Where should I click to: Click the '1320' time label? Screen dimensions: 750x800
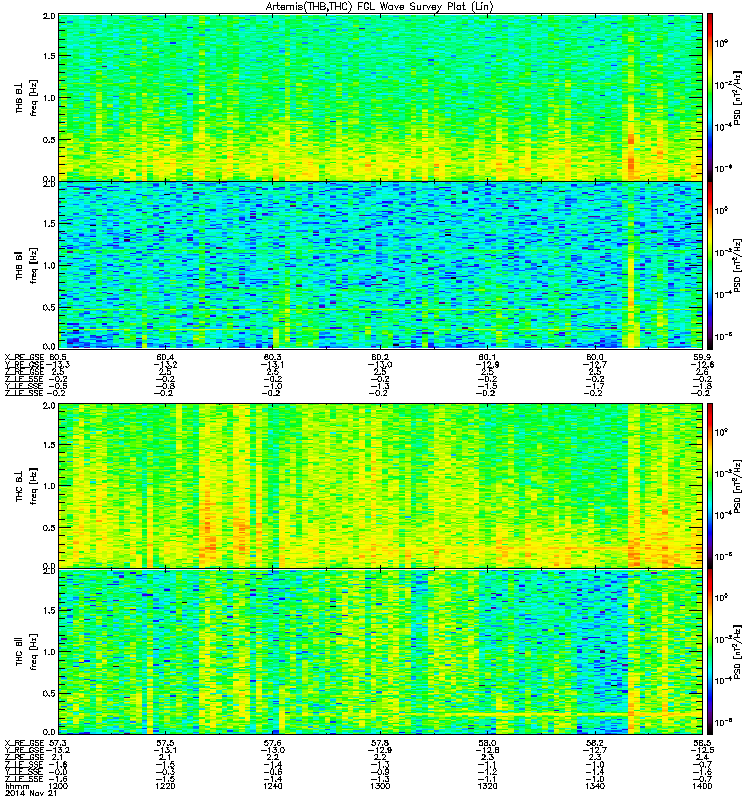click(487, 786)
